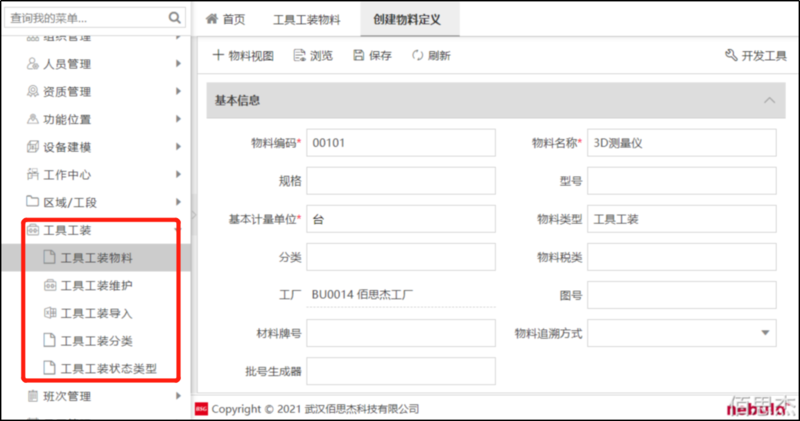
Task: Click the 区域/工段 folder icon
Action: [x=33, y=202]
